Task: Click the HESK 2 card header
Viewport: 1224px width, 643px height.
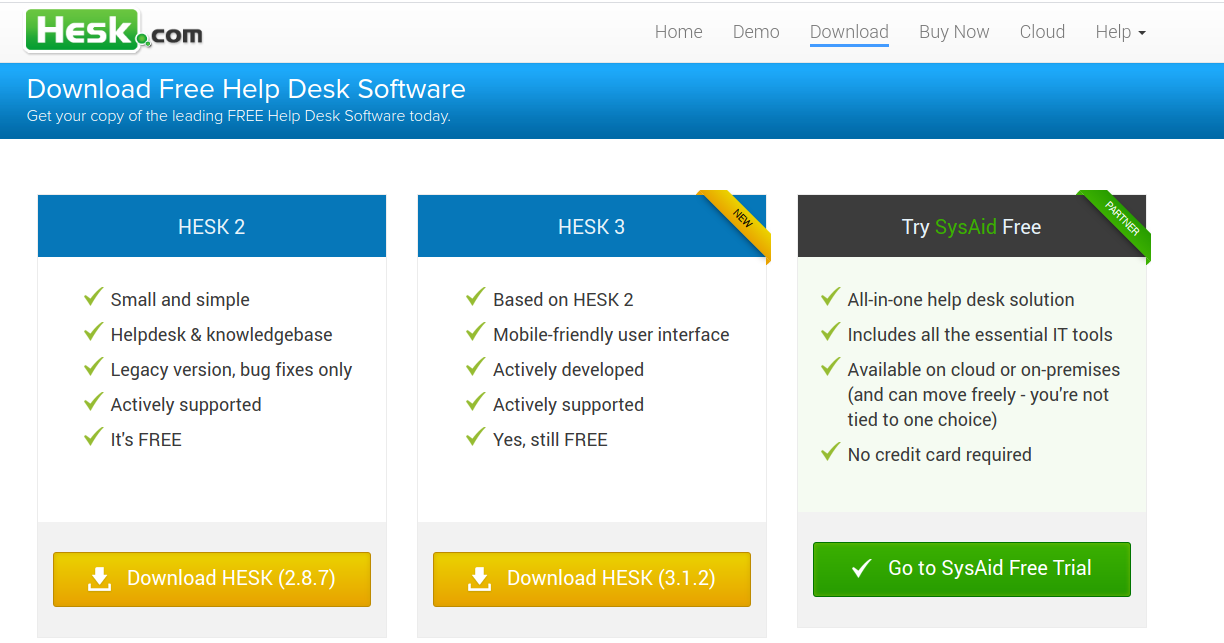Action: (212, 226)
